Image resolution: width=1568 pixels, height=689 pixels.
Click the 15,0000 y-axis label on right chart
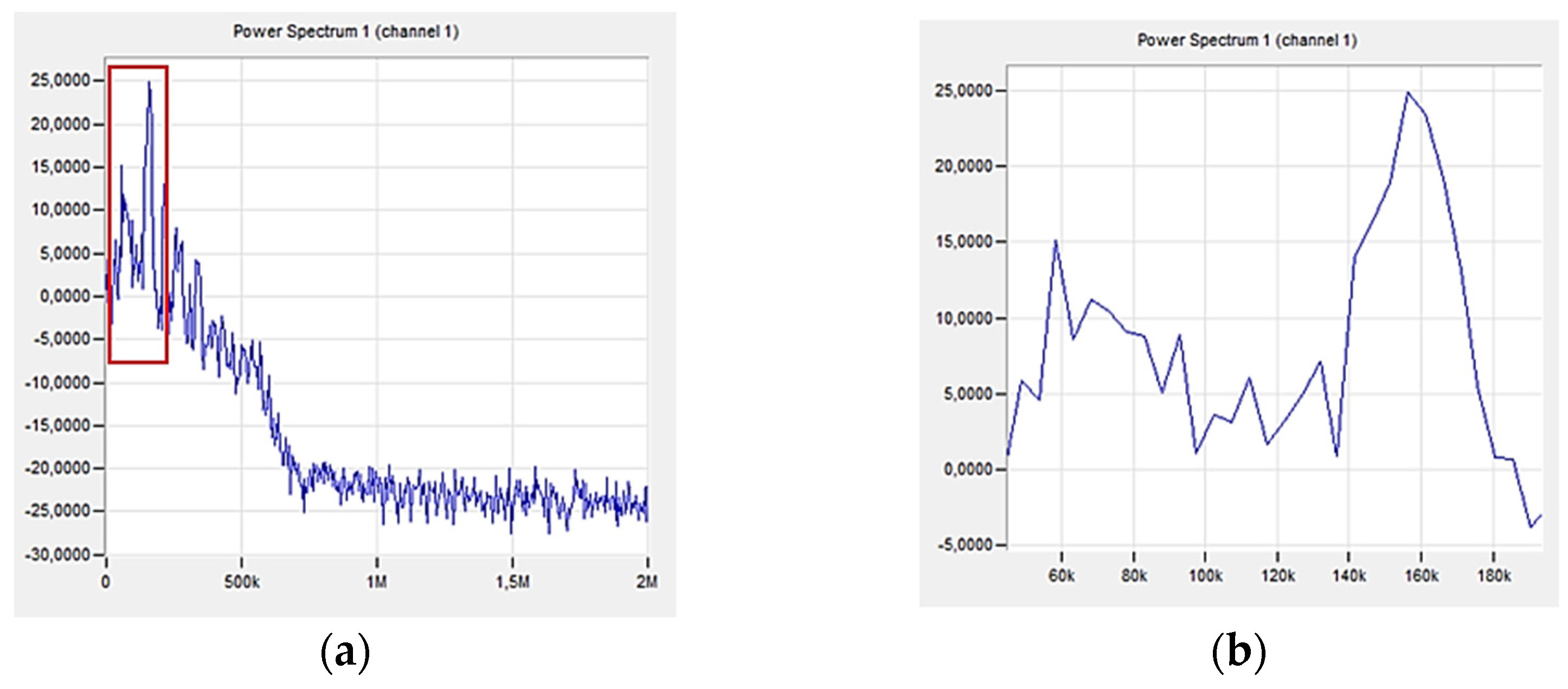(963, 242)
